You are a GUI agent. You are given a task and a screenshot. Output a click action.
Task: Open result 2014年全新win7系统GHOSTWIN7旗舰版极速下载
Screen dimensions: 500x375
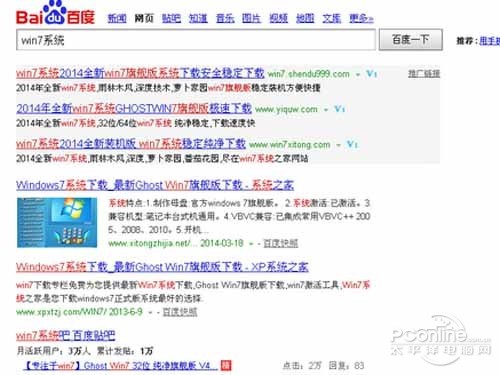134,108
